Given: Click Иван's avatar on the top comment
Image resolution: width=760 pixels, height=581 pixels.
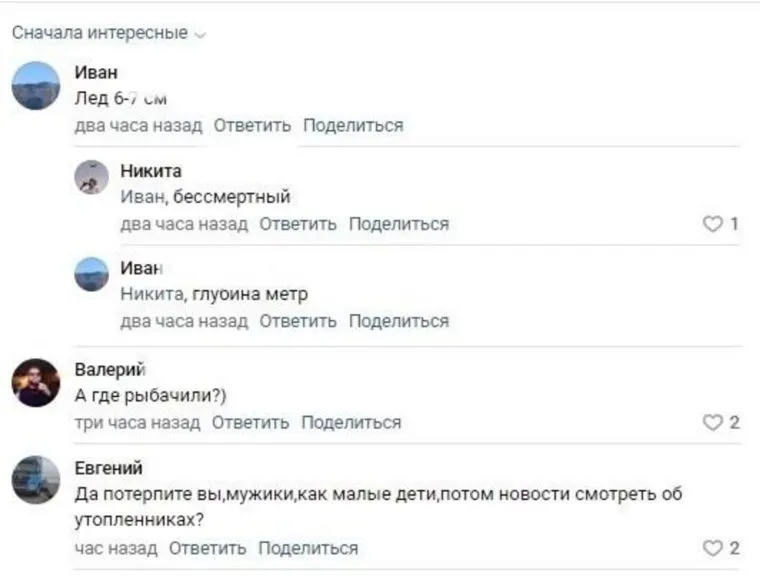Looking at the screenshot, I should (36, 86).
